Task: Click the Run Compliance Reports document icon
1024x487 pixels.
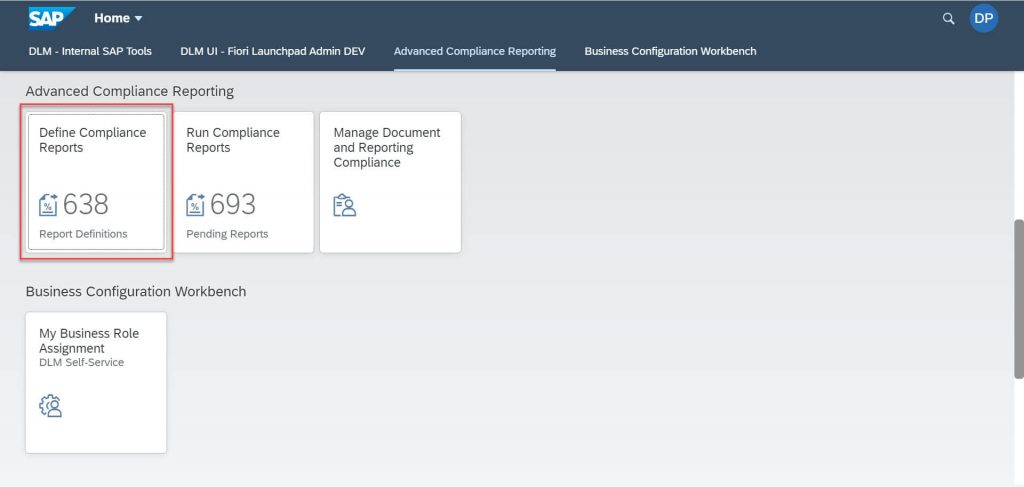Action: click(195, 204)
